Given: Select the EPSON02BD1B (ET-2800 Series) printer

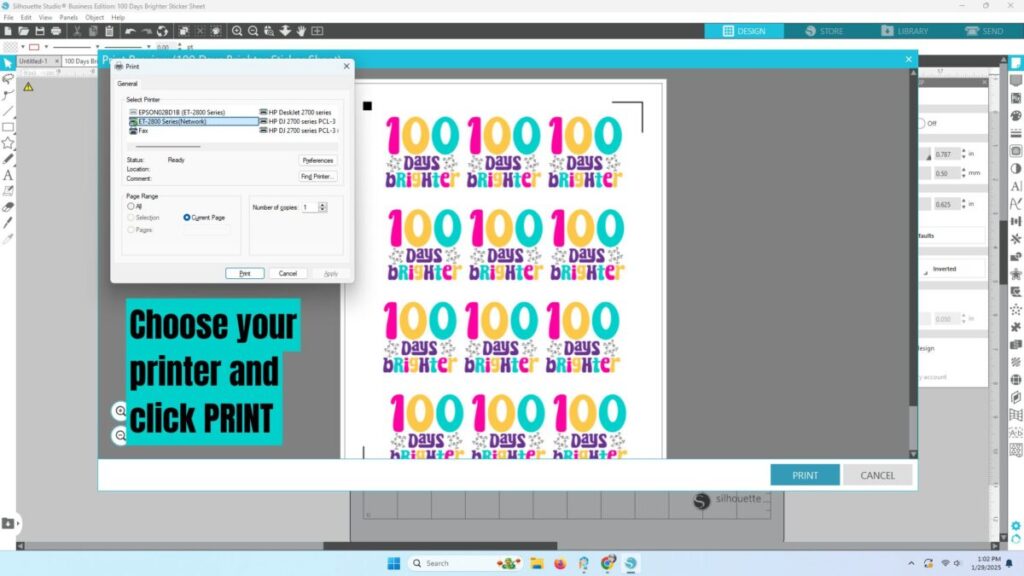Looking at the screenshot, I should point(177,112).
